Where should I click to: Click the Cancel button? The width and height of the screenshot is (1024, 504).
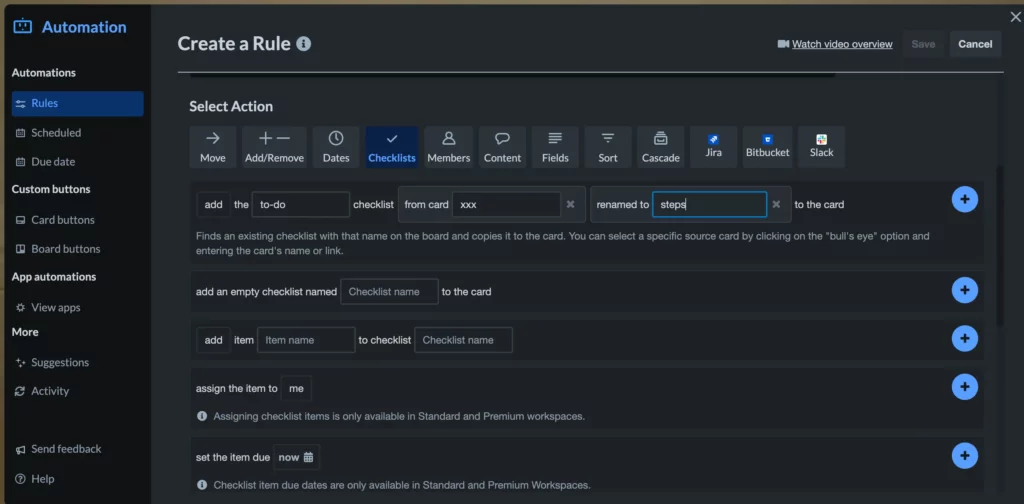(x=975, y=44)
